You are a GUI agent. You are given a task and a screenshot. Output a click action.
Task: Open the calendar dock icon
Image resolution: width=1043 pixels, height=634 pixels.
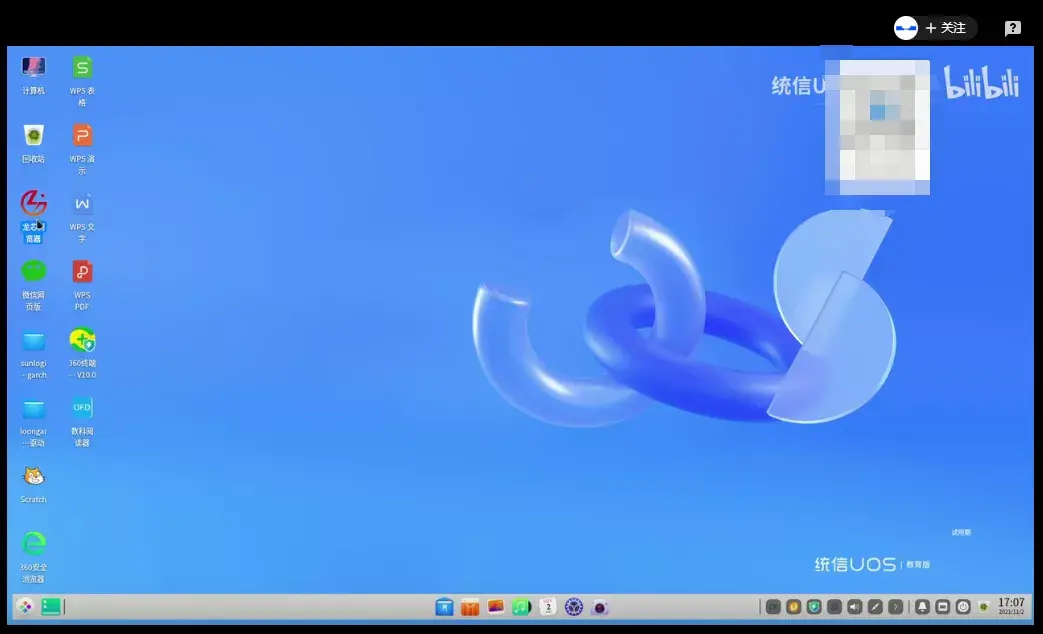547,607
